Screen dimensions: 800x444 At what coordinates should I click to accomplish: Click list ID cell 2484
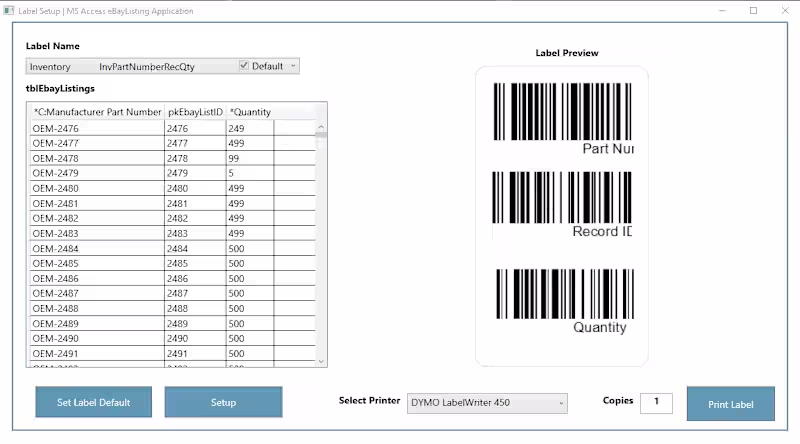click(195, 249)
